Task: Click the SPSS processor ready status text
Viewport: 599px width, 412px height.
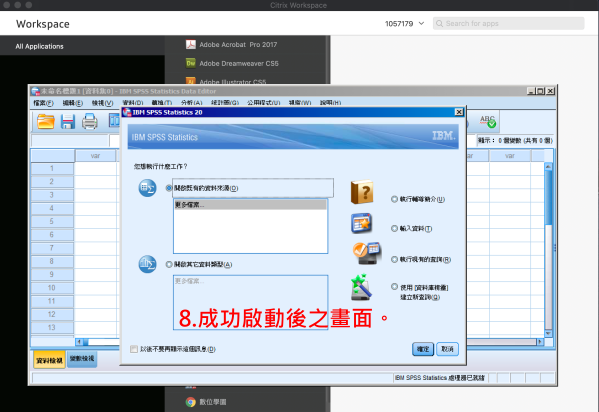Action: click(x=440, y=378)
